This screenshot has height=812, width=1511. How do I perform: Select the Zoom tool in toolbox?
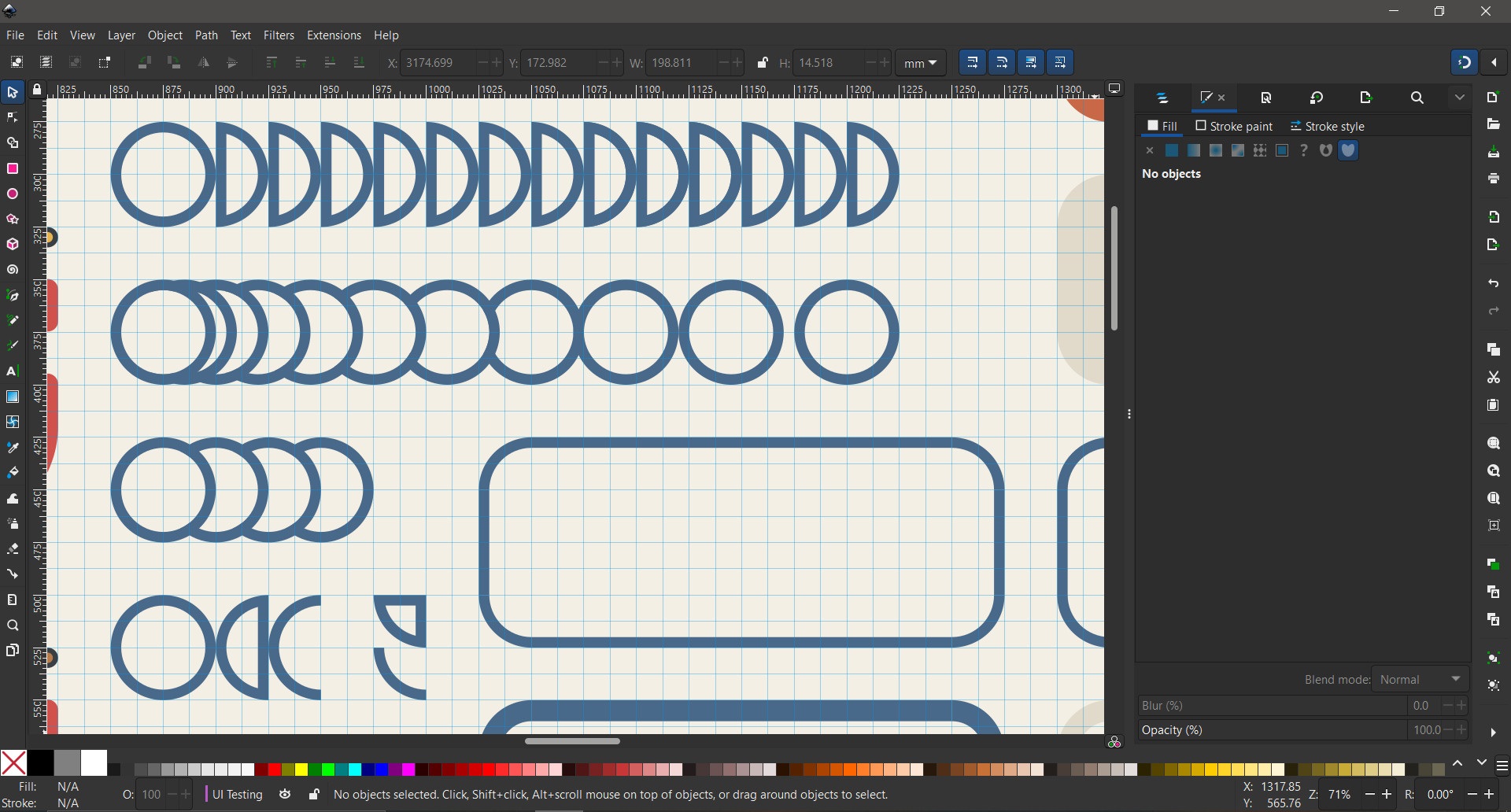13,626
